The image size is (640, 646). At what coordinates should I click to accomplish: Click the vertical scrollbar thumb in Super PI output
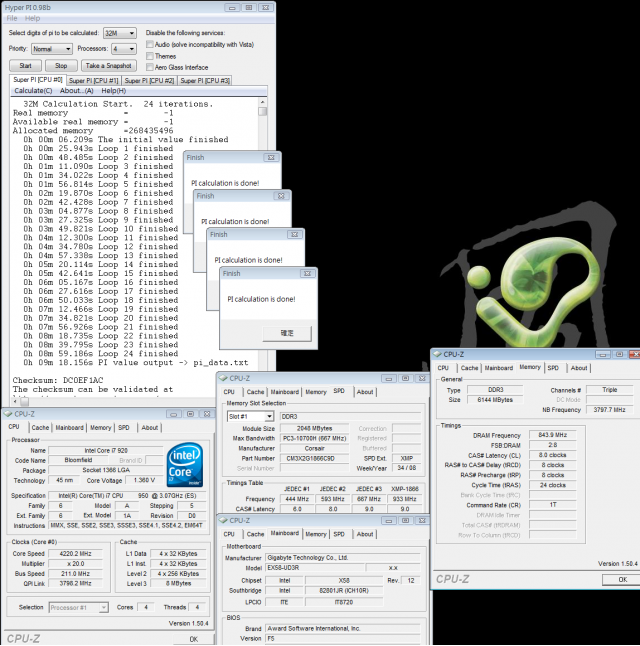click(x=262, y=111)
